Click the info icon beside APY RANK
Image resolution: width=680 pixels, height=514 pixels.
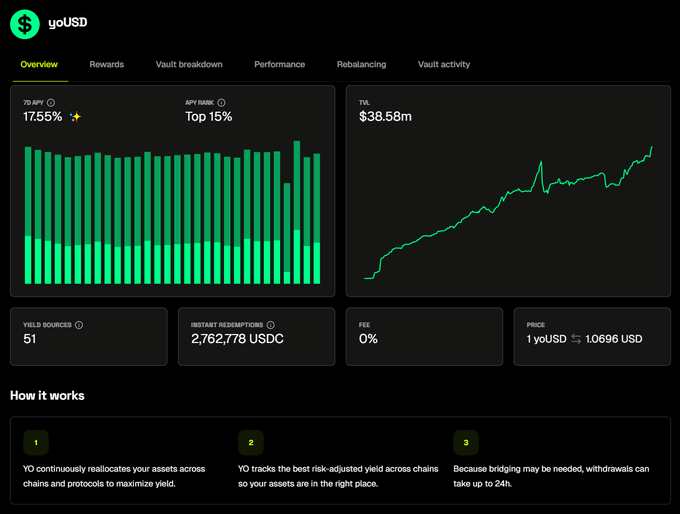click(x=221, y=102)
